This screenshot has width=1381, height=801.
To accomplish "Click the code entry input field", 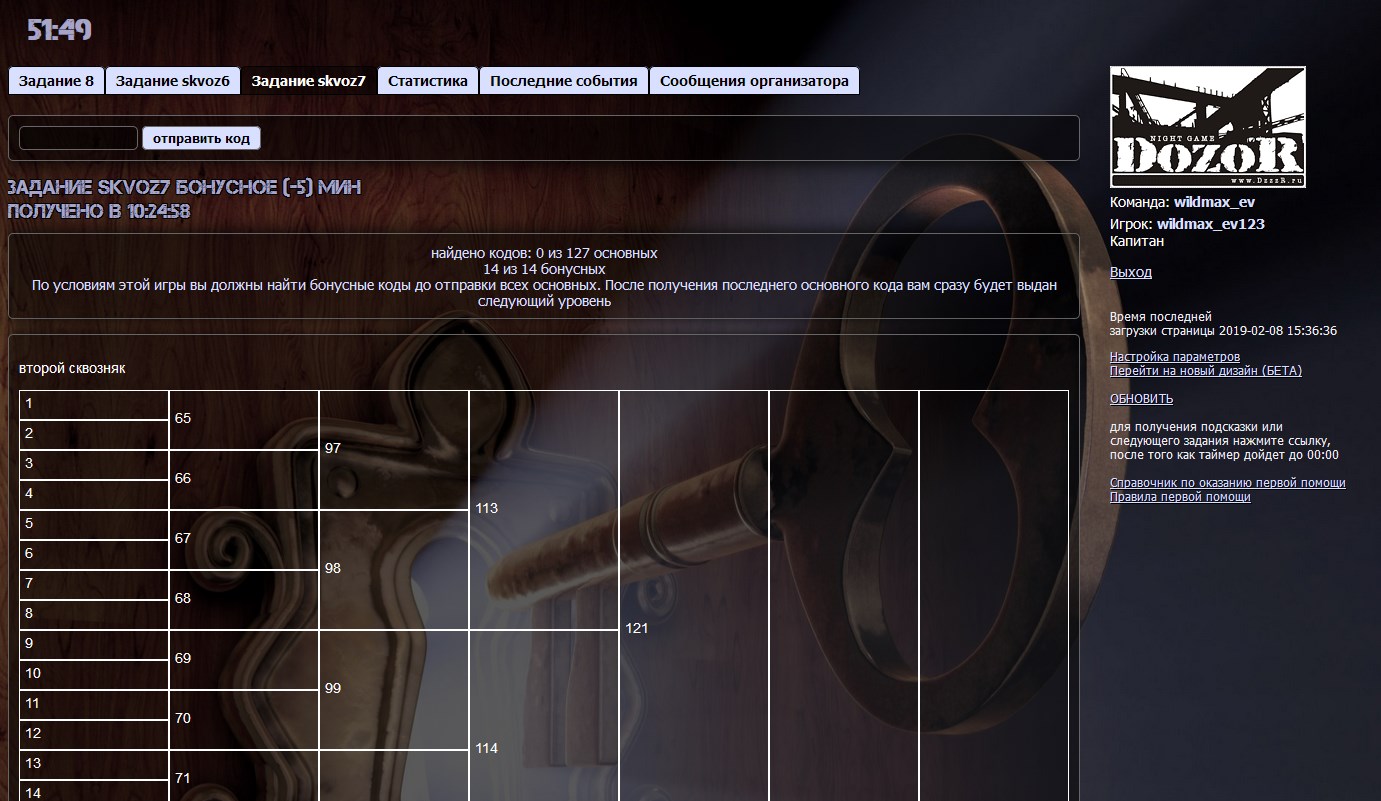I will pyautogui.click(x=78, y=138).
